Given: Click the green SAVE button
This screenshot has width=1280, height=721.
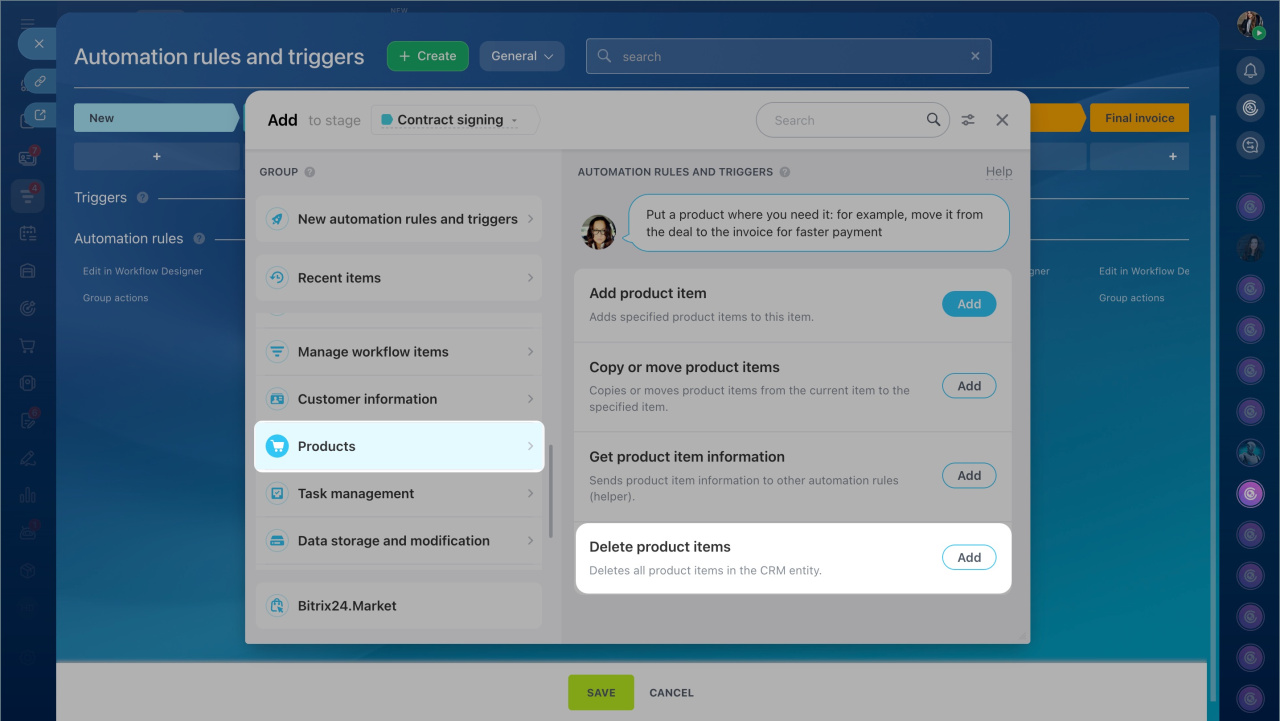Looking at the screenshot, I should coord(601,692).
